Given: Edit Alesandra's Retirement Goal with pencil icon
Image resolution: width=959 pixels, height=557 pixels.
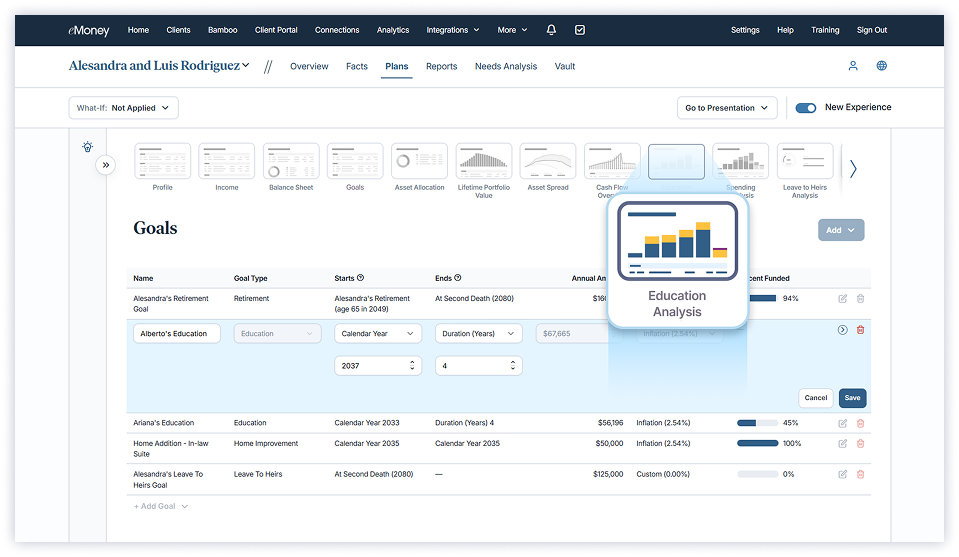Looking at the screenshot, I should [x=842, y=299].
